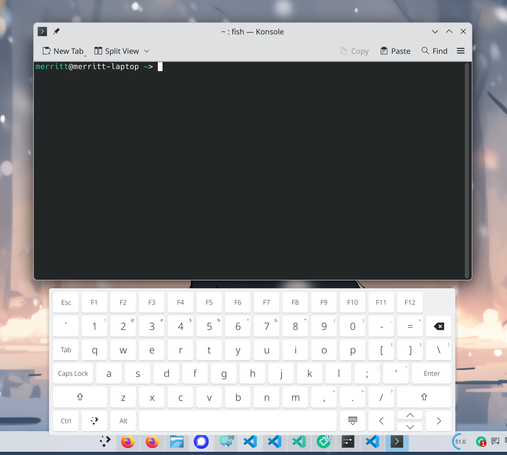Screen dimensions: 507x455
Task: Tap the letter p key
Action: coord(352,350)
